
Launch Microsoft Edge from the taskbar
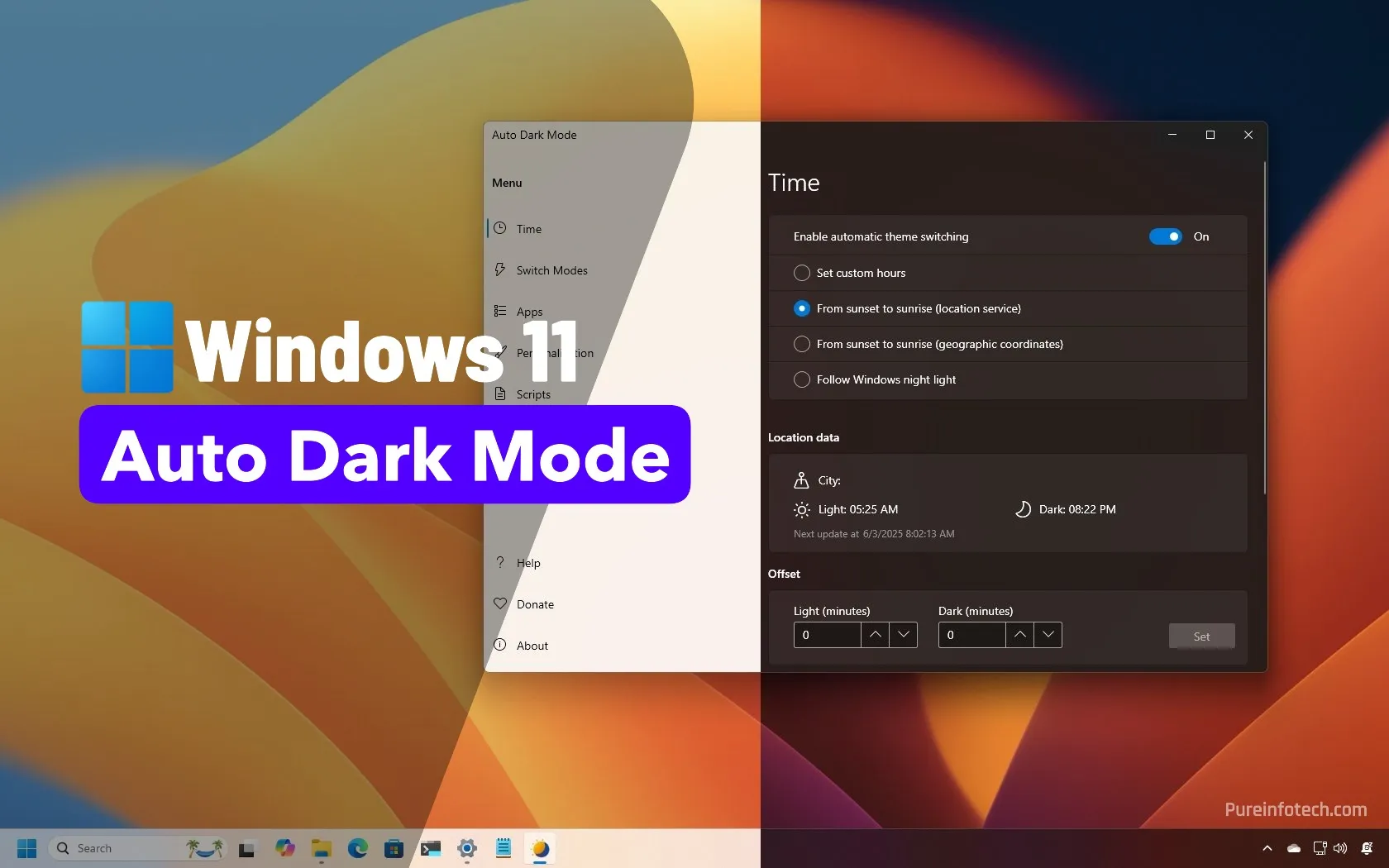358,848
